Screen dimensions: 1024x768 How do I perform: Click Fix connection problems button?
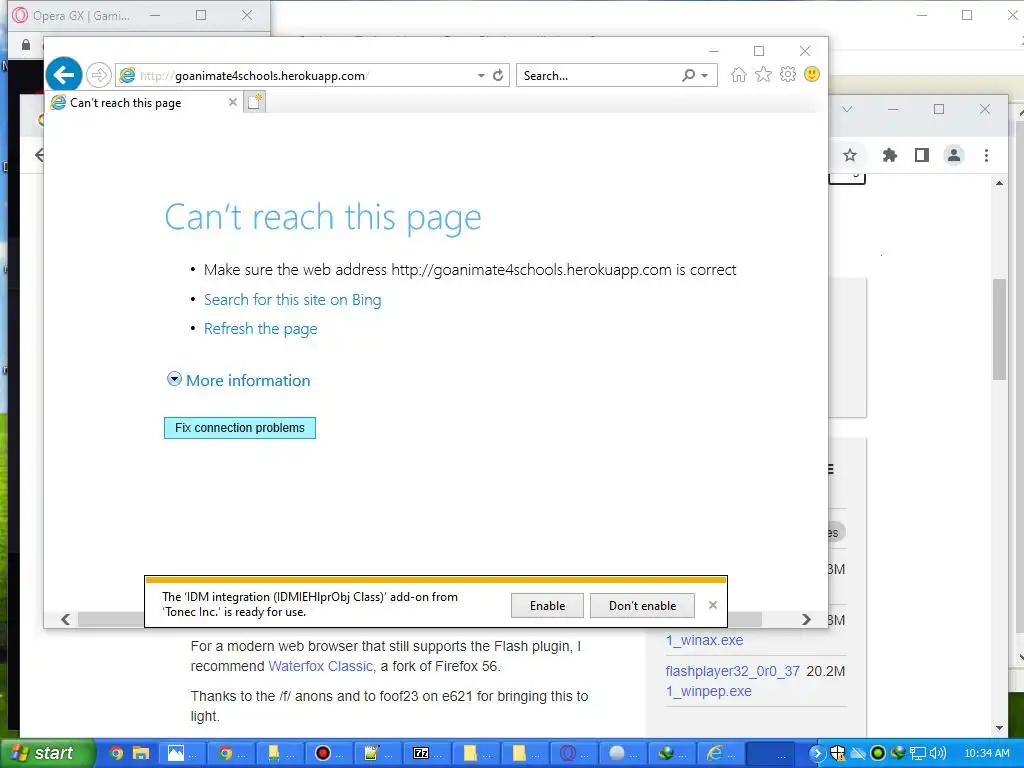click(240, 428)
